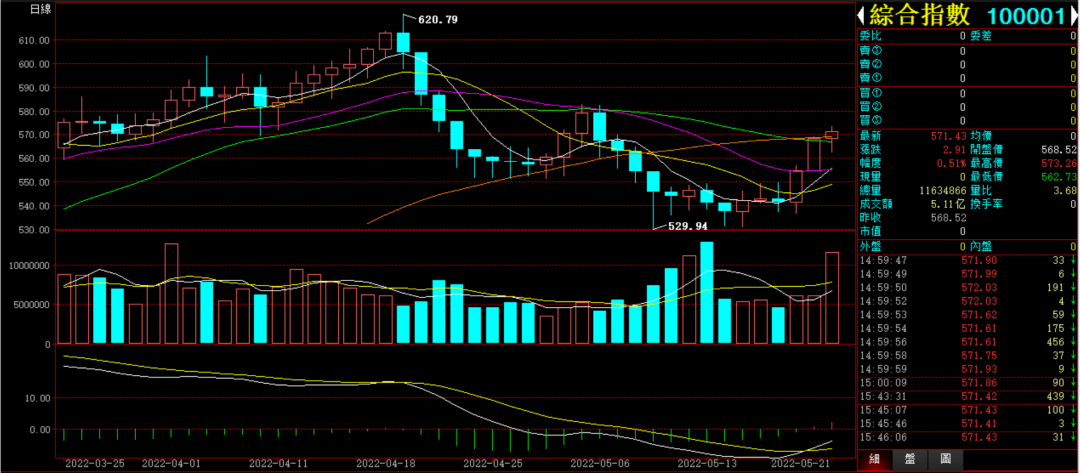Click the 2022-05-06 date axis label

click(598, 463)
